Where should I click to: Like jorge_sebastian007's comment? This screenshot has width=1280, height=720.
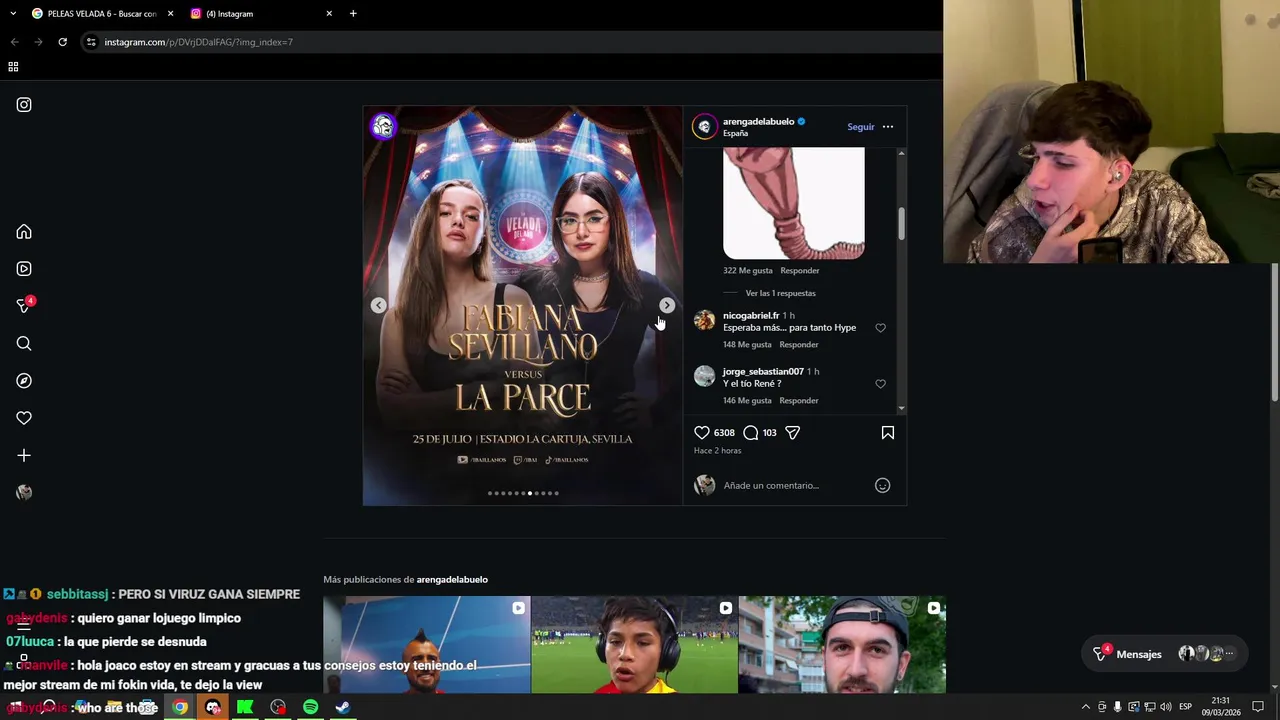click(881, 384)
